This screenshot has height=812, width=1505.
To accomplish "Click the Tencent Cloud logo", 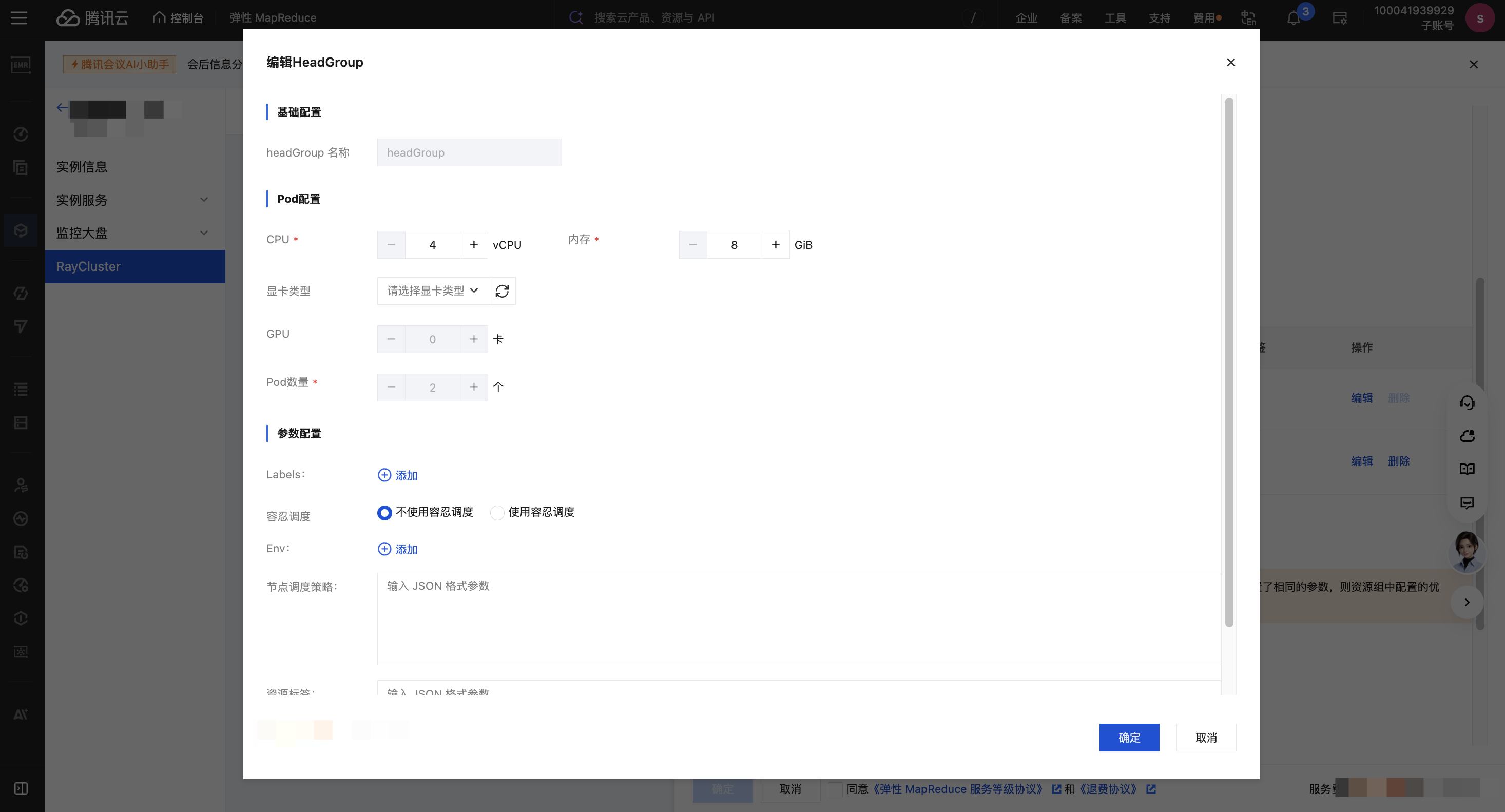I will click(x=92, y=17).
